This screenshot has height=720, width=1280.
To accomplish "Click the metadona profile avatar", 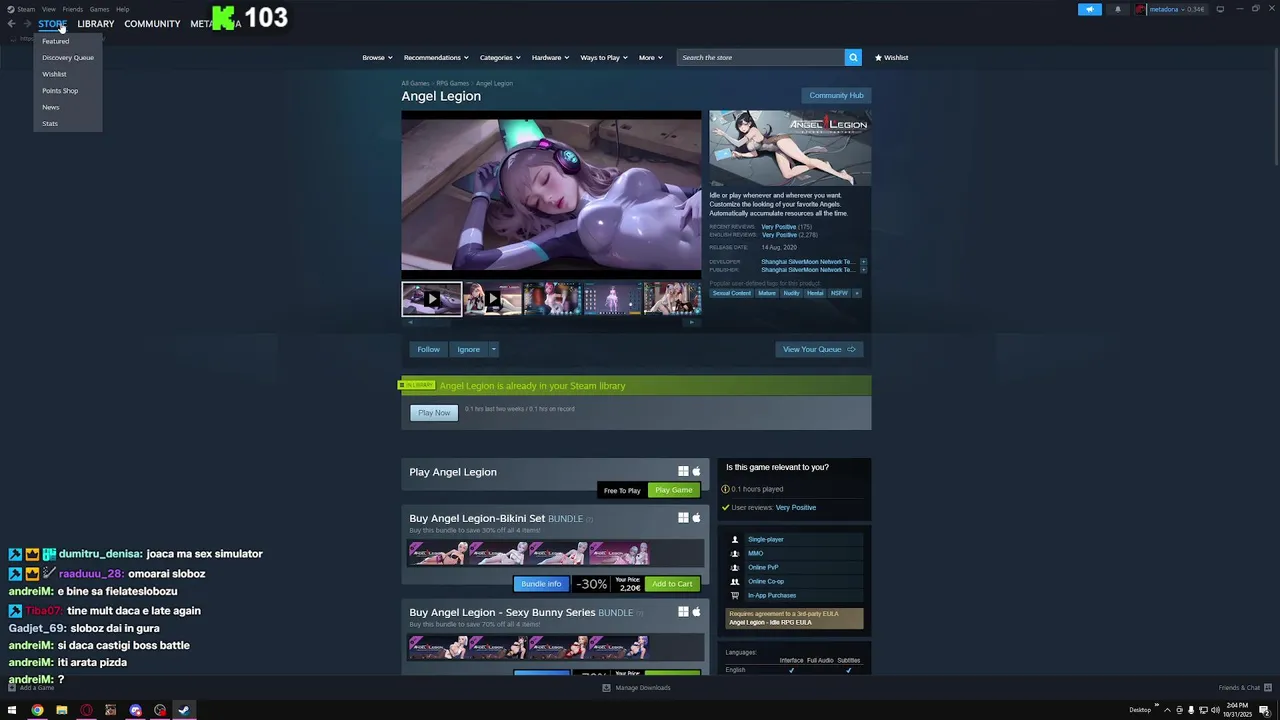I will pyautogui.click(x=1140, y=9).
